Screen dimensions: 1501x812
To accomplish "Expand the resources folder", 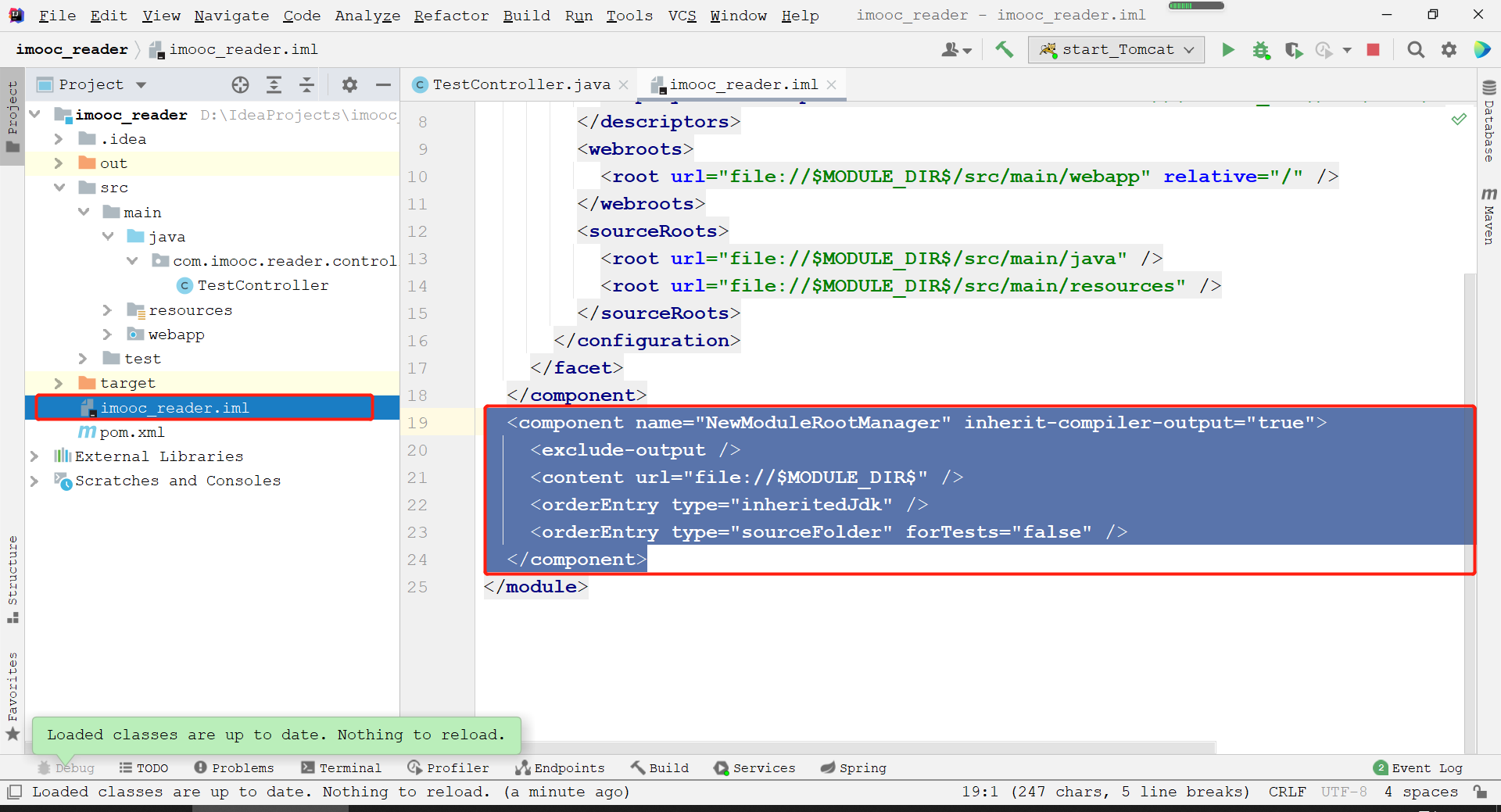I will [107, 310].
